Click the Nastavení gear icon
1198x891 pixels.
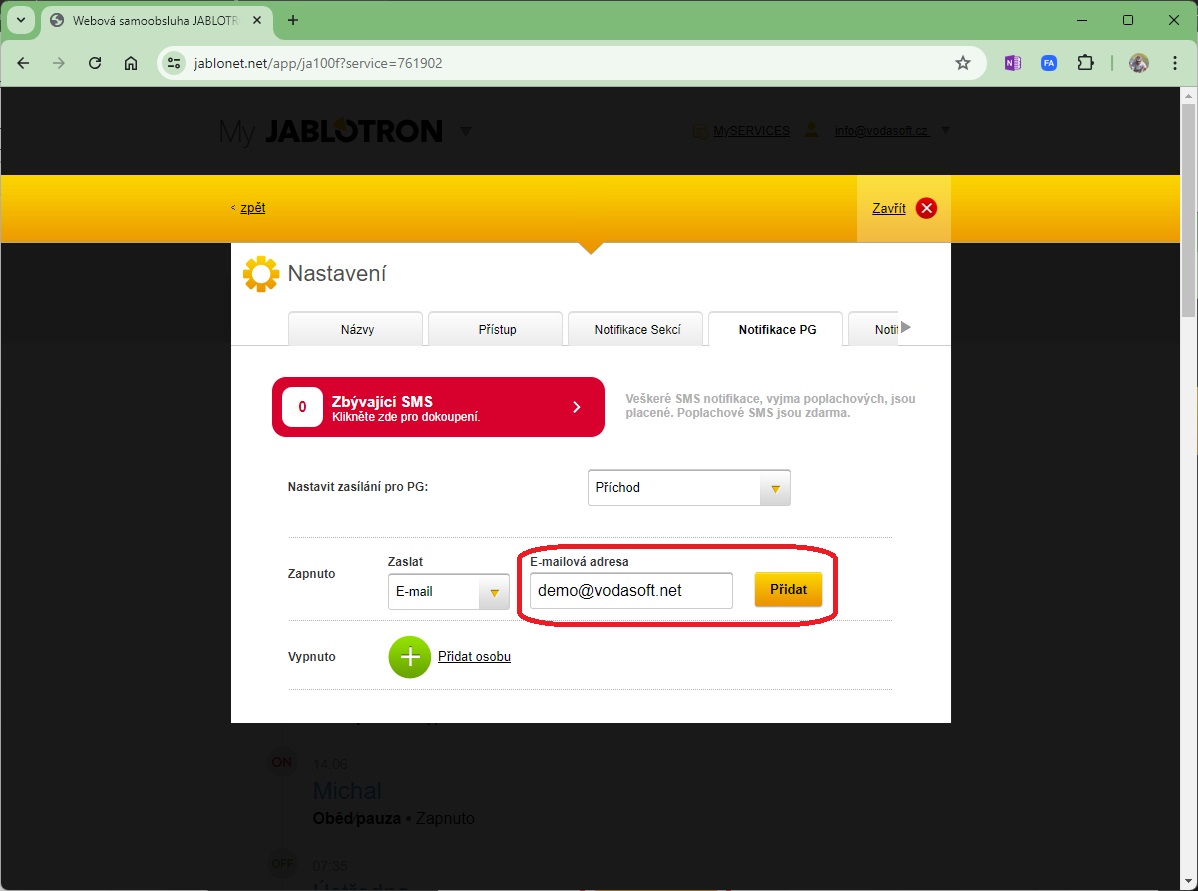pos(261,274)
